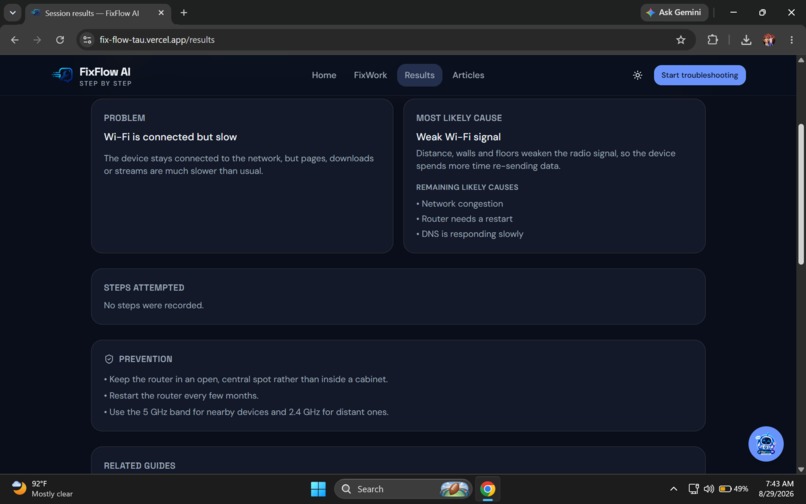Click the shield icon beside Prevention
This screenshot has width=806, height=504.
(x=109, y=359)
